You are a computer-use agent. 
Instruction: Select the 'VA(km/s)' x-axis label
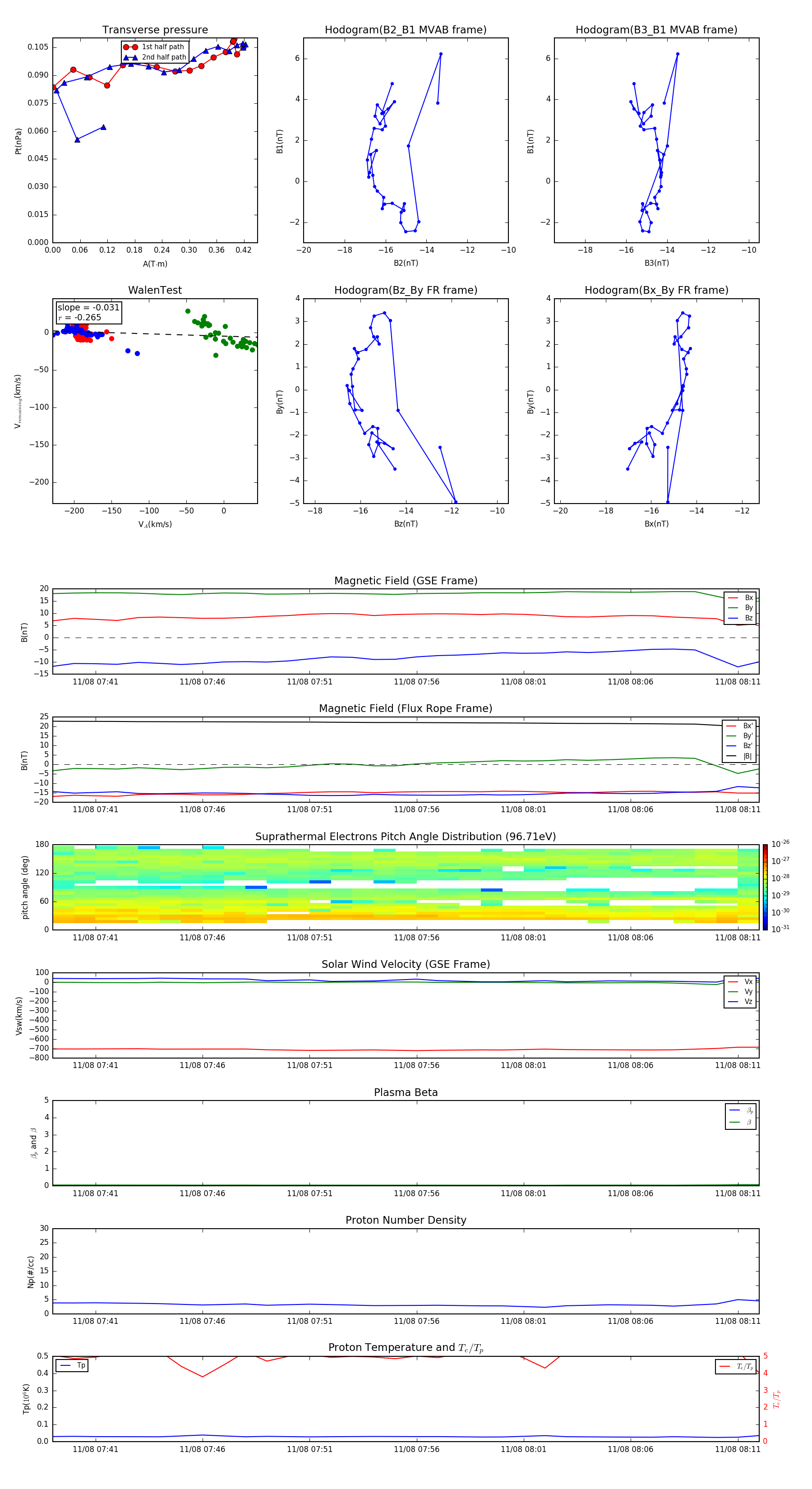tap(155, 524)
